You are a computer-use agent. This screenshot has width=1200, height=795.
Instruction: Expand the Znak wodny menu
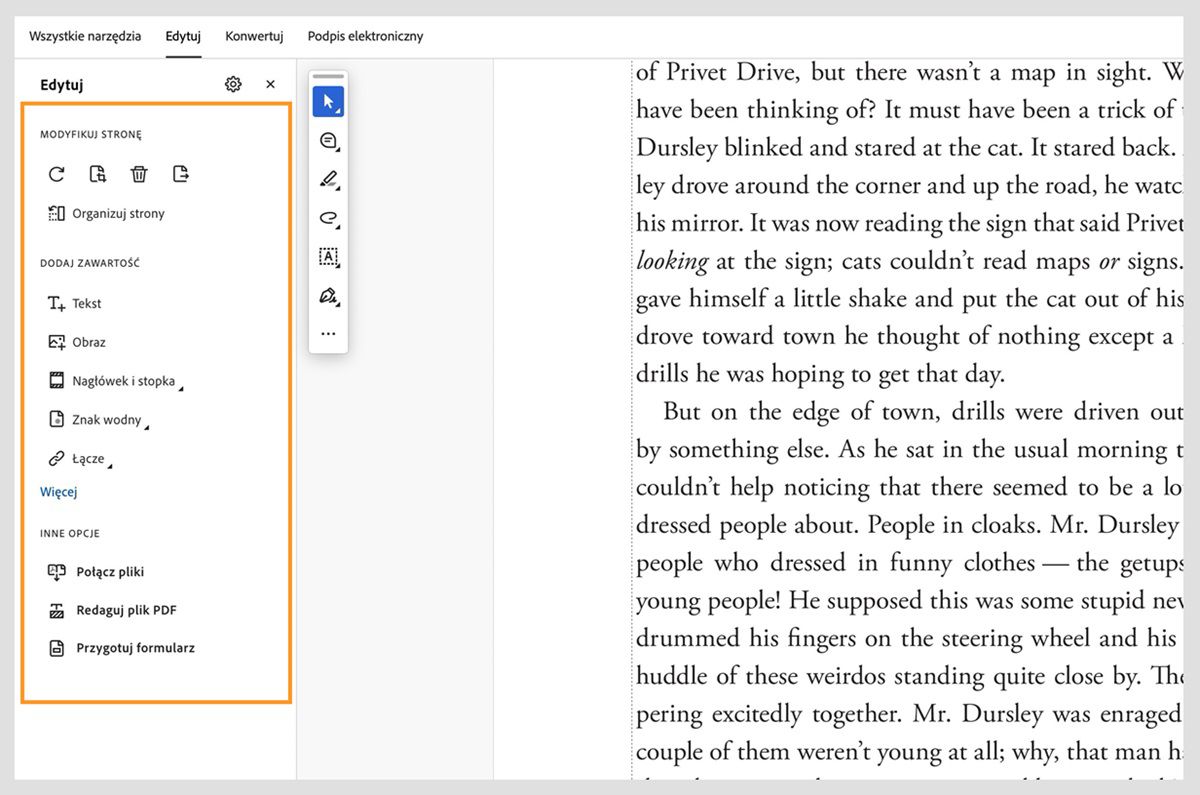point(98,420)
